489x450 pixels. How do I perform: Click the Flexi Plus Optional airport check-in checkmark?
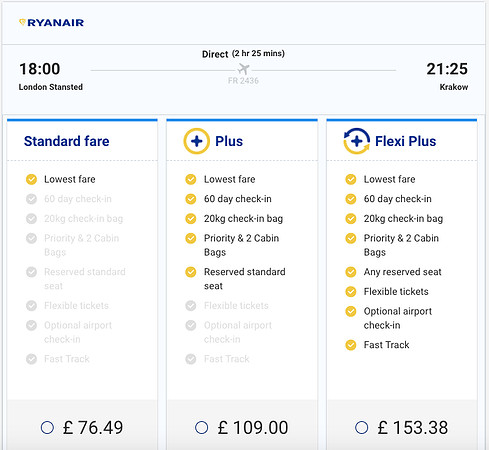pyautogui.click(x=351, y=311)
